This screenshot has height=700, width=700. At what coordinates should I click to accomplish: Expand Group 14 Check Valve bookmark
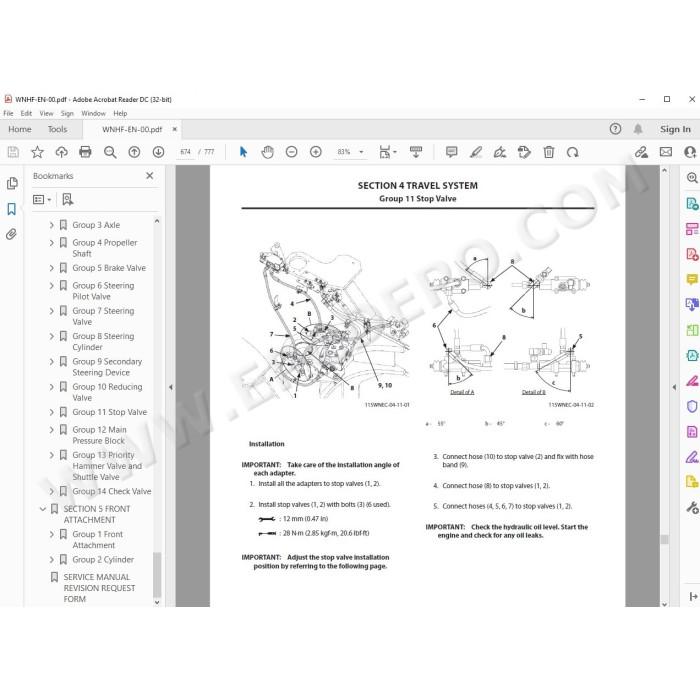click(51, 491)
